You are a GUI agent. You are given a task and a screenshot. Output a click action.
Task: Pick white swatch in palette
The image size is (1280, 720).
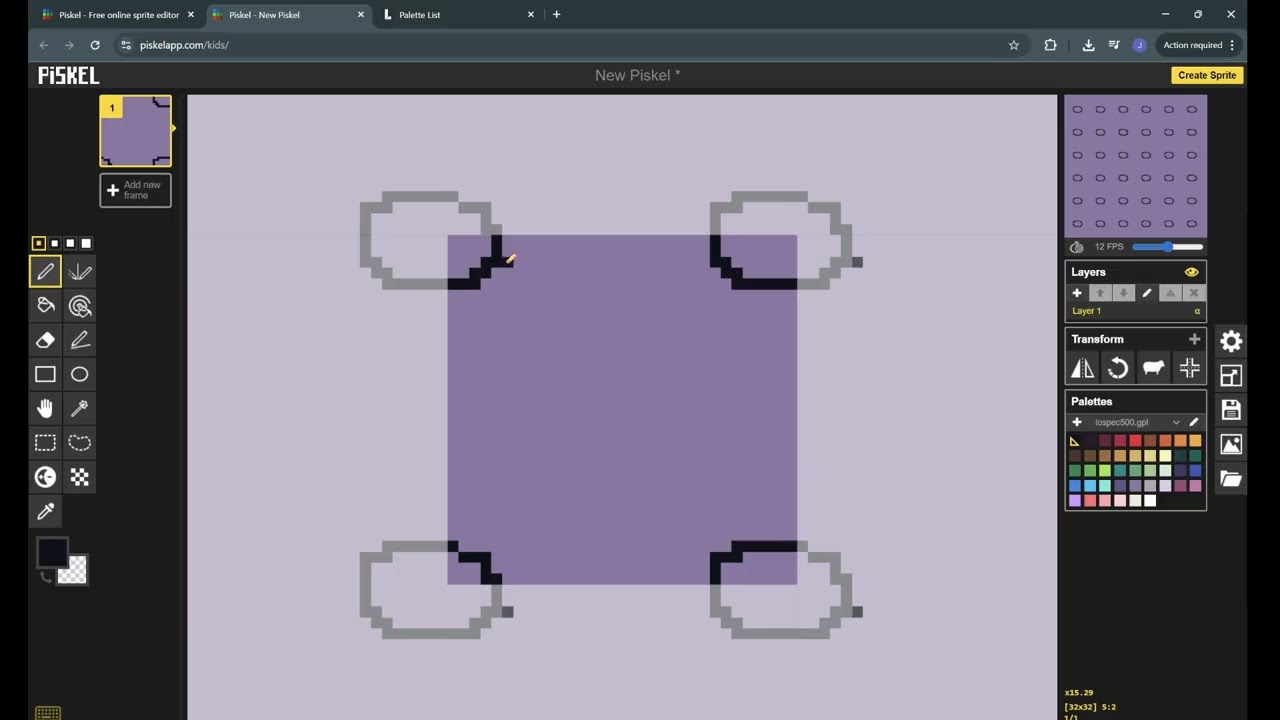click(1150, 501)
